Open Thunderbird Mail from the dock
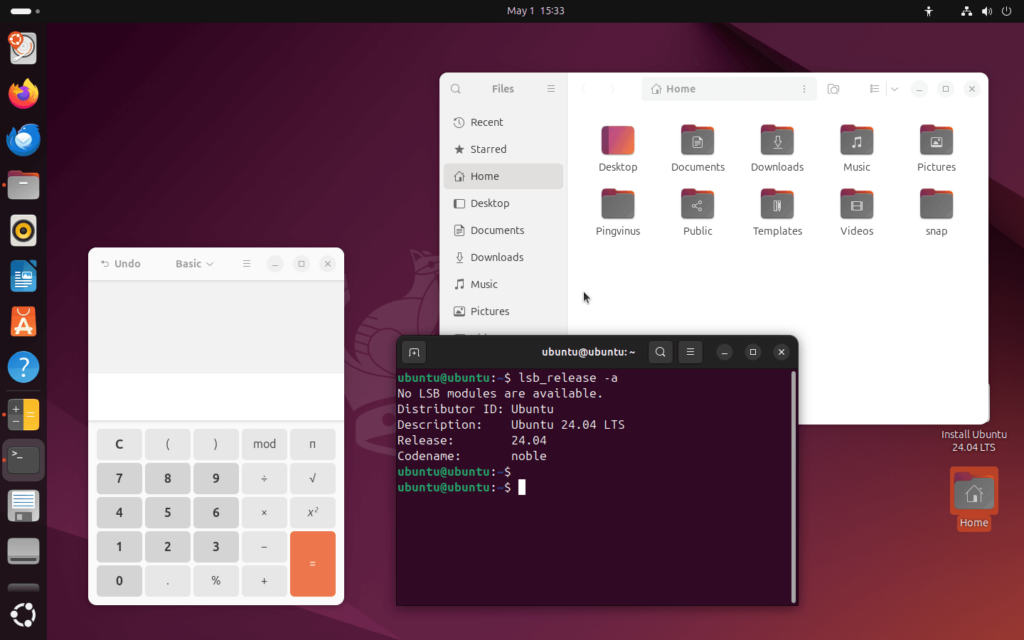Viewport: 1024px width, 640px height. pyautogui.click(x=23, y=140)
